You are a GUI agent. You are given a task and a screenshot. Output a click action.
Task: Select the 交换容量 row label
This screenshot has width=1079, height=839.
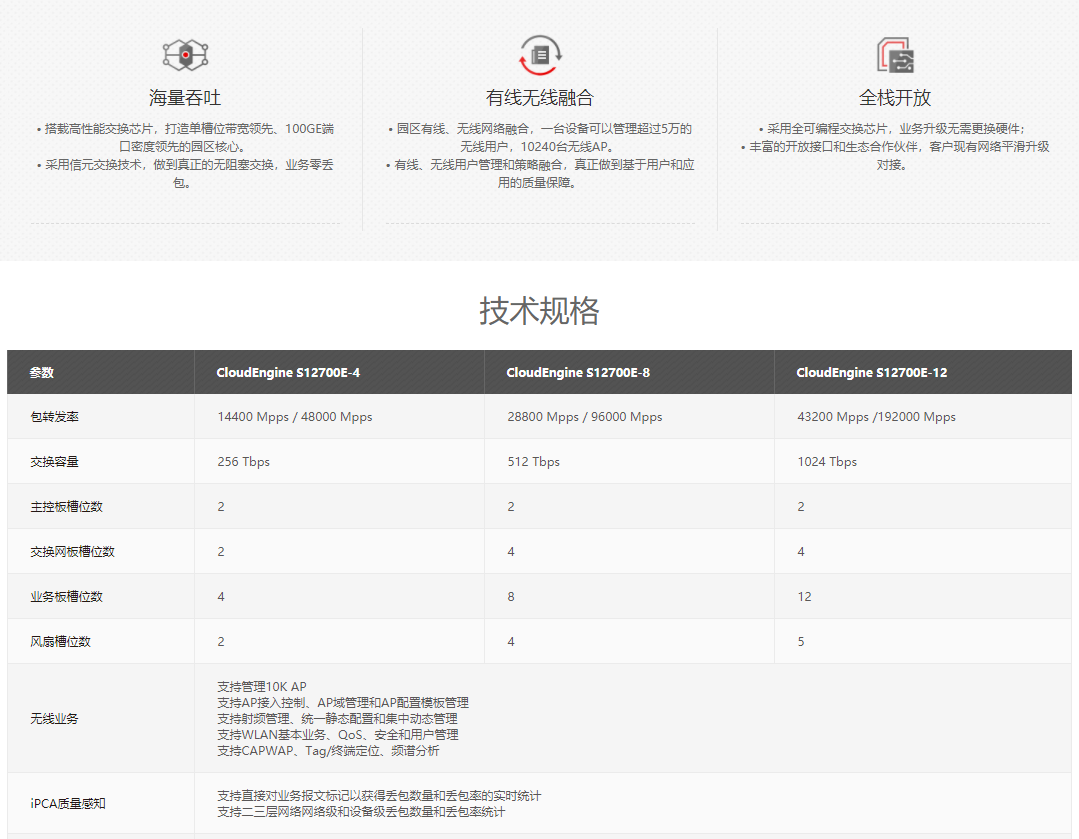(54, 462)
